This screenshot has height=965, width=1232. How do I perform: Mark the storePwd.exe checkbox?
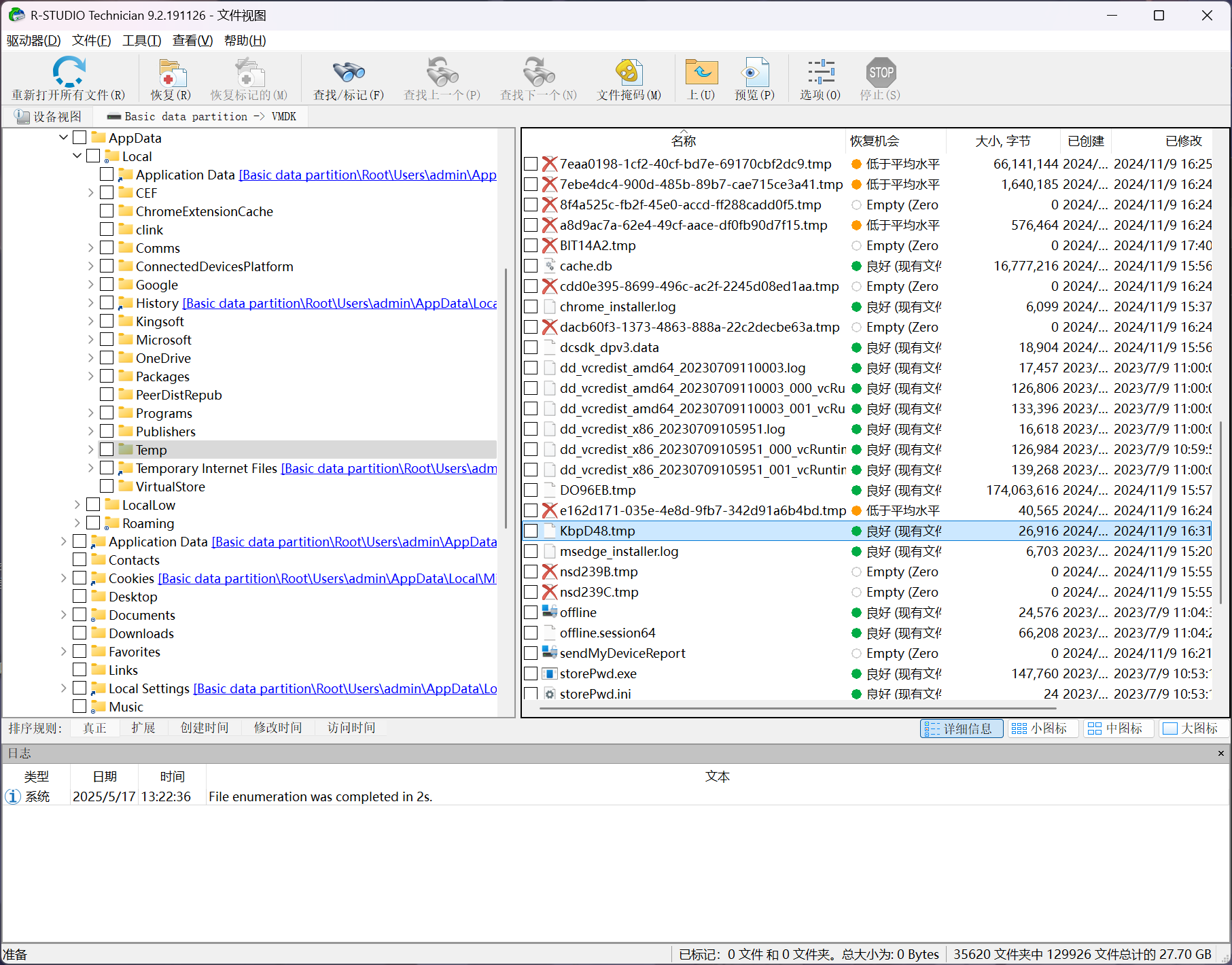(x=531, y=673)
